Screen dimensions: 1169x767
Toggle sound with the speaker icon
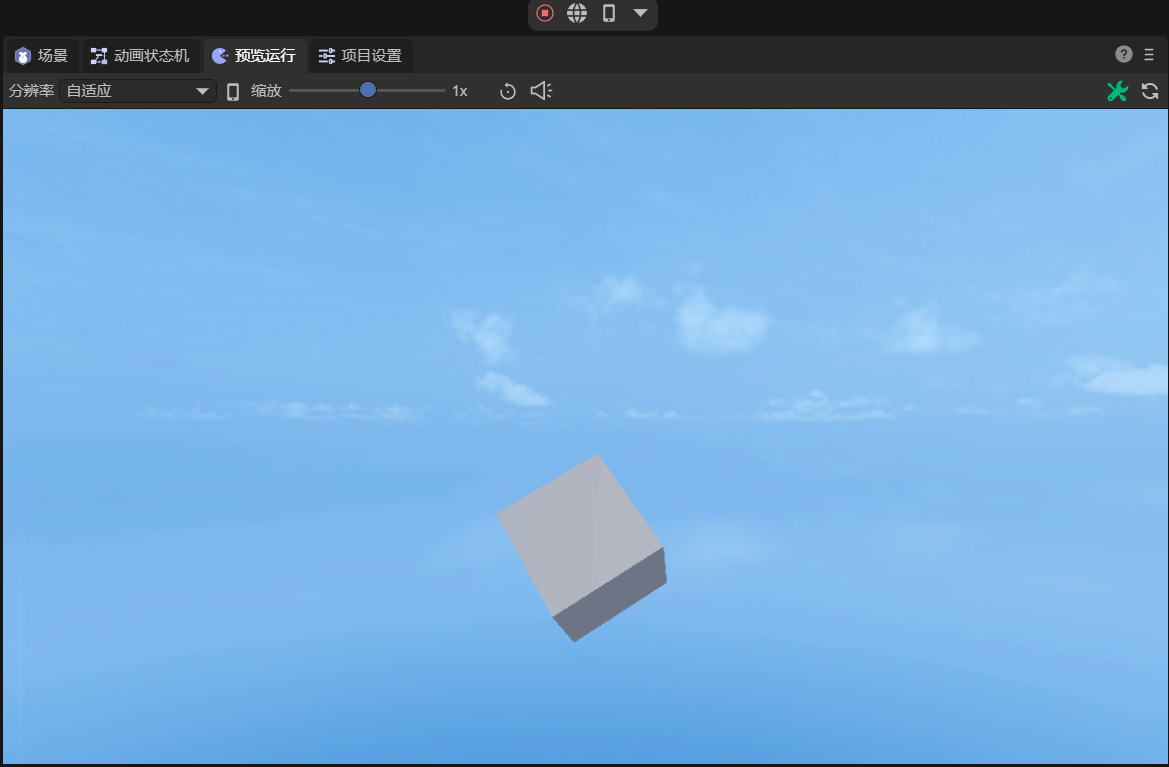541,91
